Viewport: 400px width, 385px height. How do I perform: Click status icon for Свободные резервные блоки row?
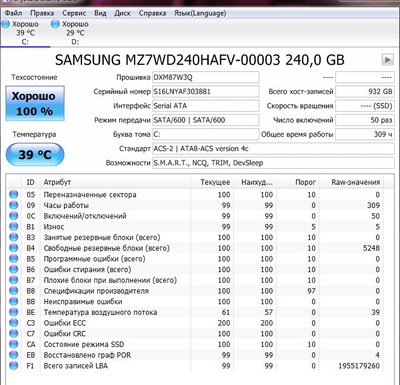[x=14, y=248]
